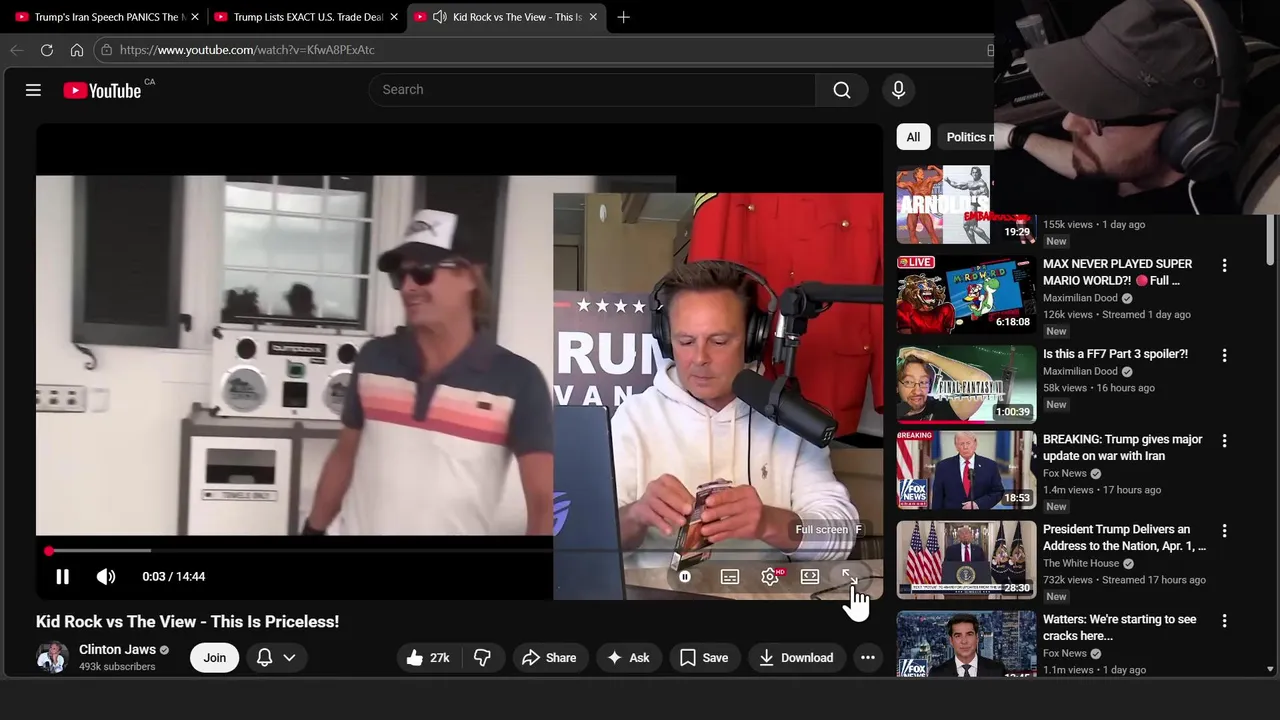This screenshot has width=1280, height=720.
Task: Close the Trump Lists EXACT U.S. Trade Deal tab
Action: (x=394, y=17)
